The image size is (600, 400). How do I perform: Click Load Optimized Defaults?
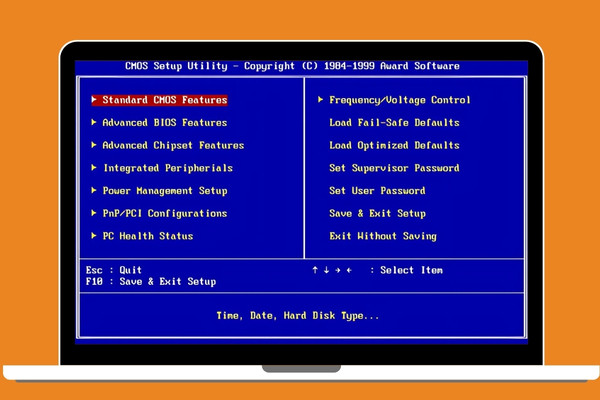click(394, 145)
